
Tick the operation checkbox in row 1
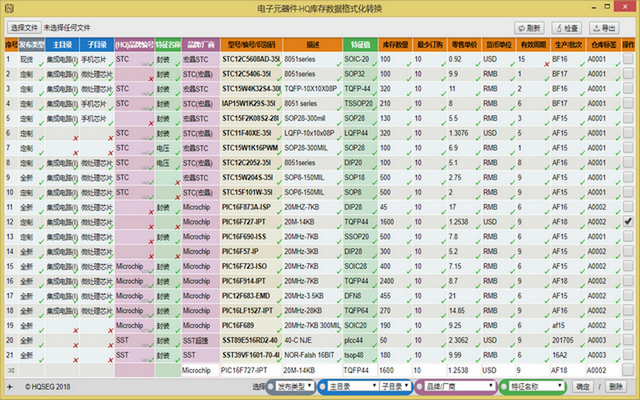click(628, 60)
